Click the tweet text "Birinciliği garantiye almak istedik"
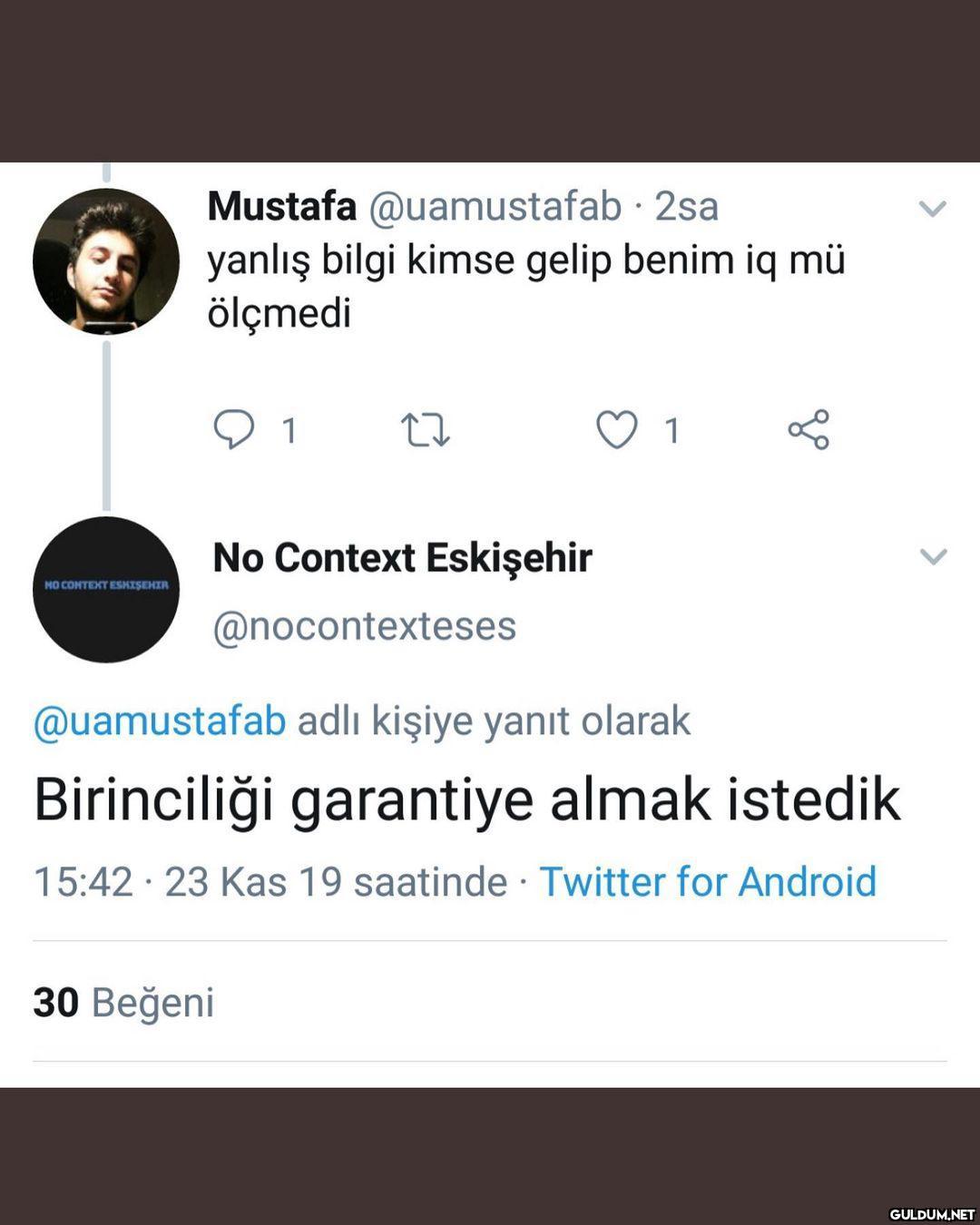This screenshot has width=980, height=1225. tap(467, 800)
